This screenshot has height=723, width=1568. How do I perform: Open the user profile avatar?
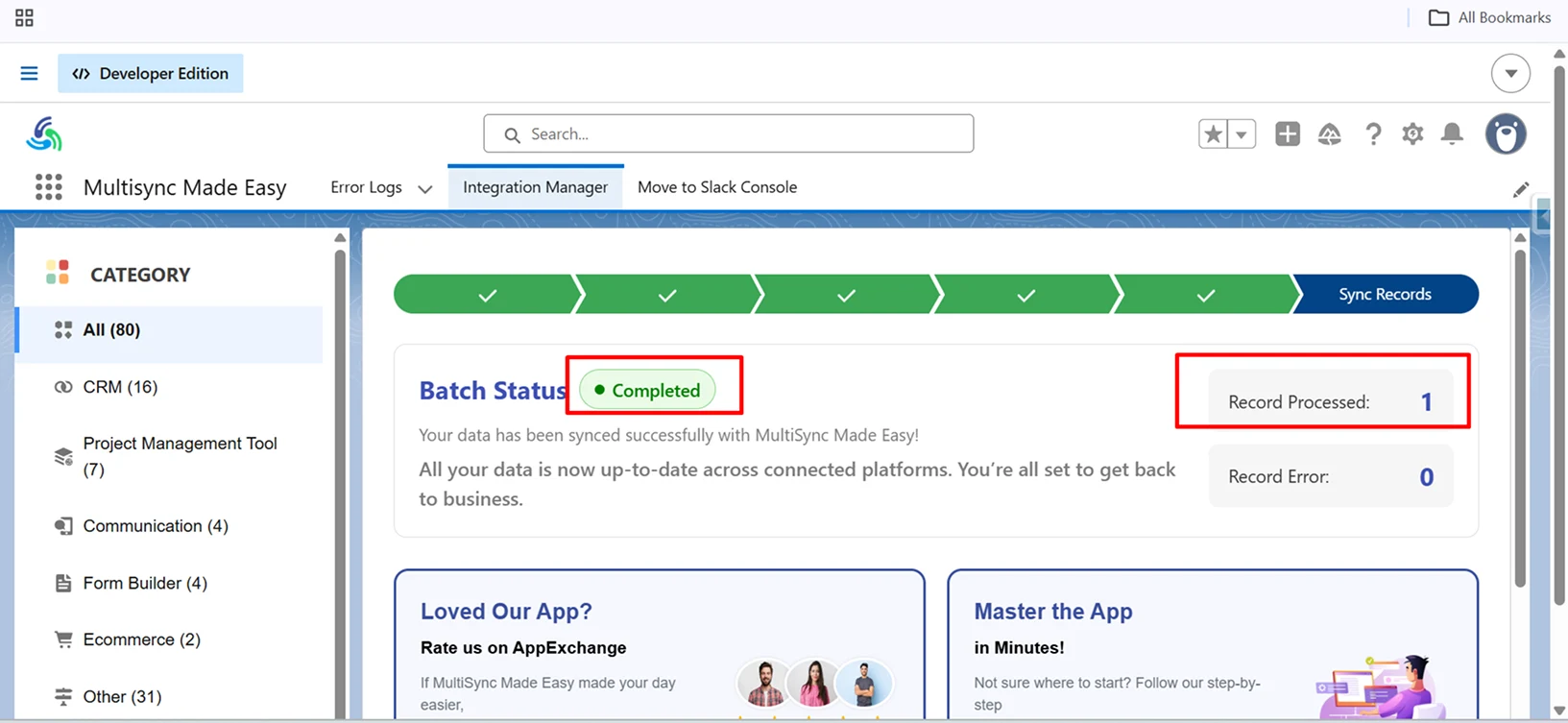(1506, 133)
